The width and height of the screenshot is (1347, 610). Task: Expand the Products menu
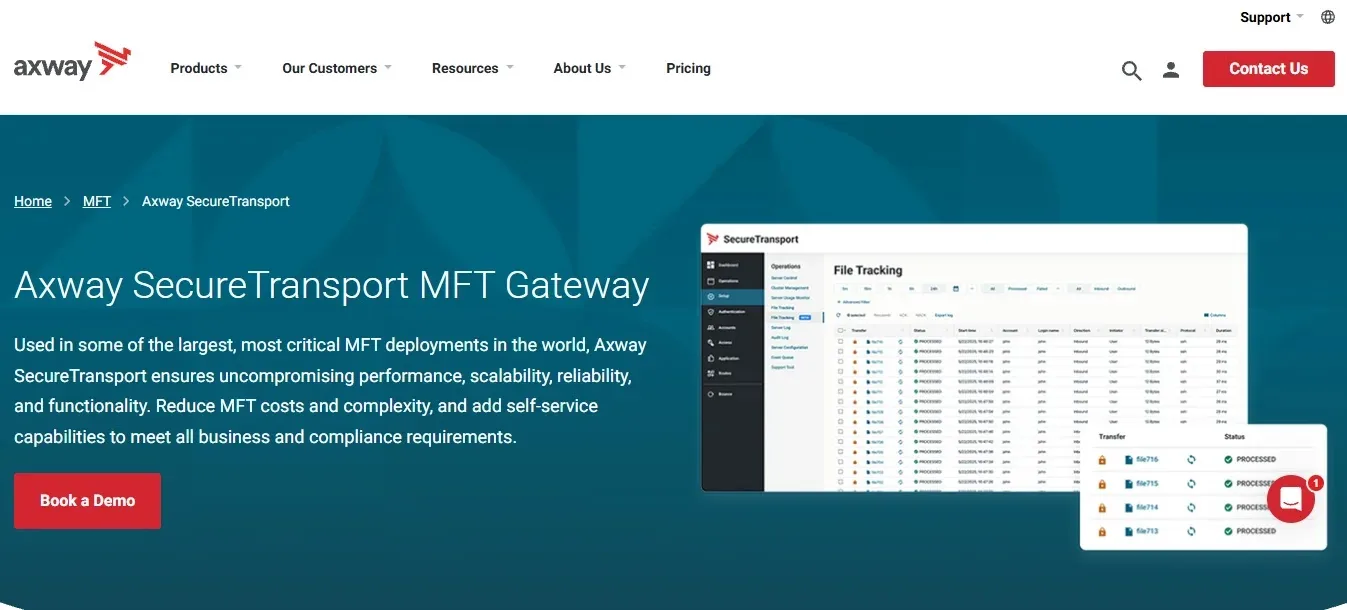pos(206,68)
